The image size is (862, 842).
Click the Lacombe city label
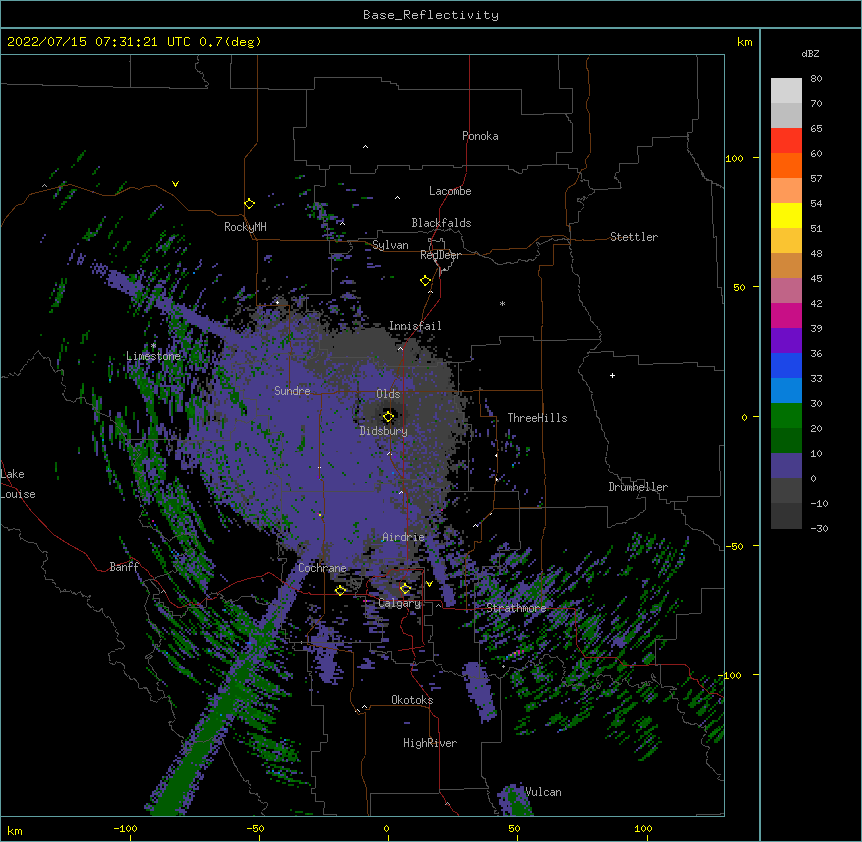click(450, 191)
